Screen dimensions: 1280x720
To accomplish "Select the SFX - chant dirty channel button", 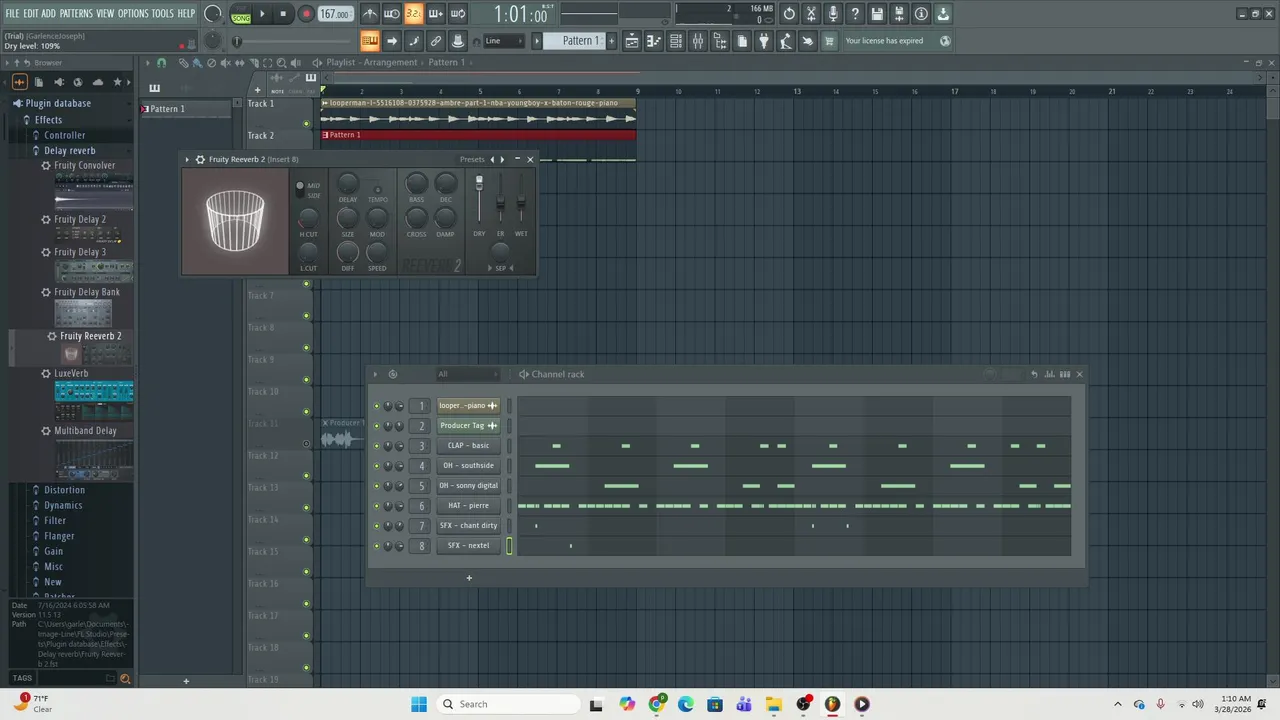I will tap(468, 526).
